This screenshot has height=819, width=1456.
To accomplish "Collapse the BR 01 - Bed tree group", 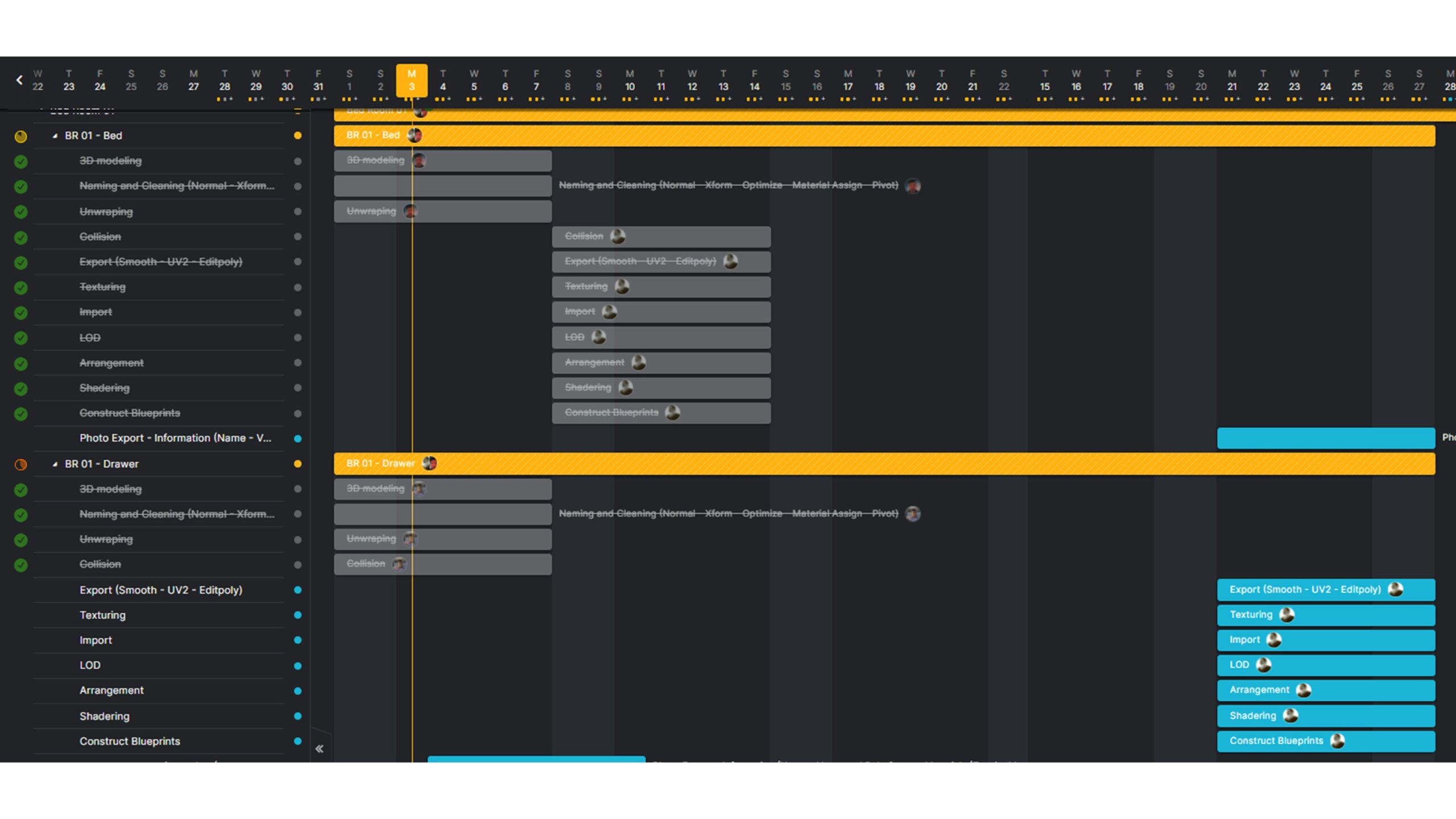I will 55,136.
